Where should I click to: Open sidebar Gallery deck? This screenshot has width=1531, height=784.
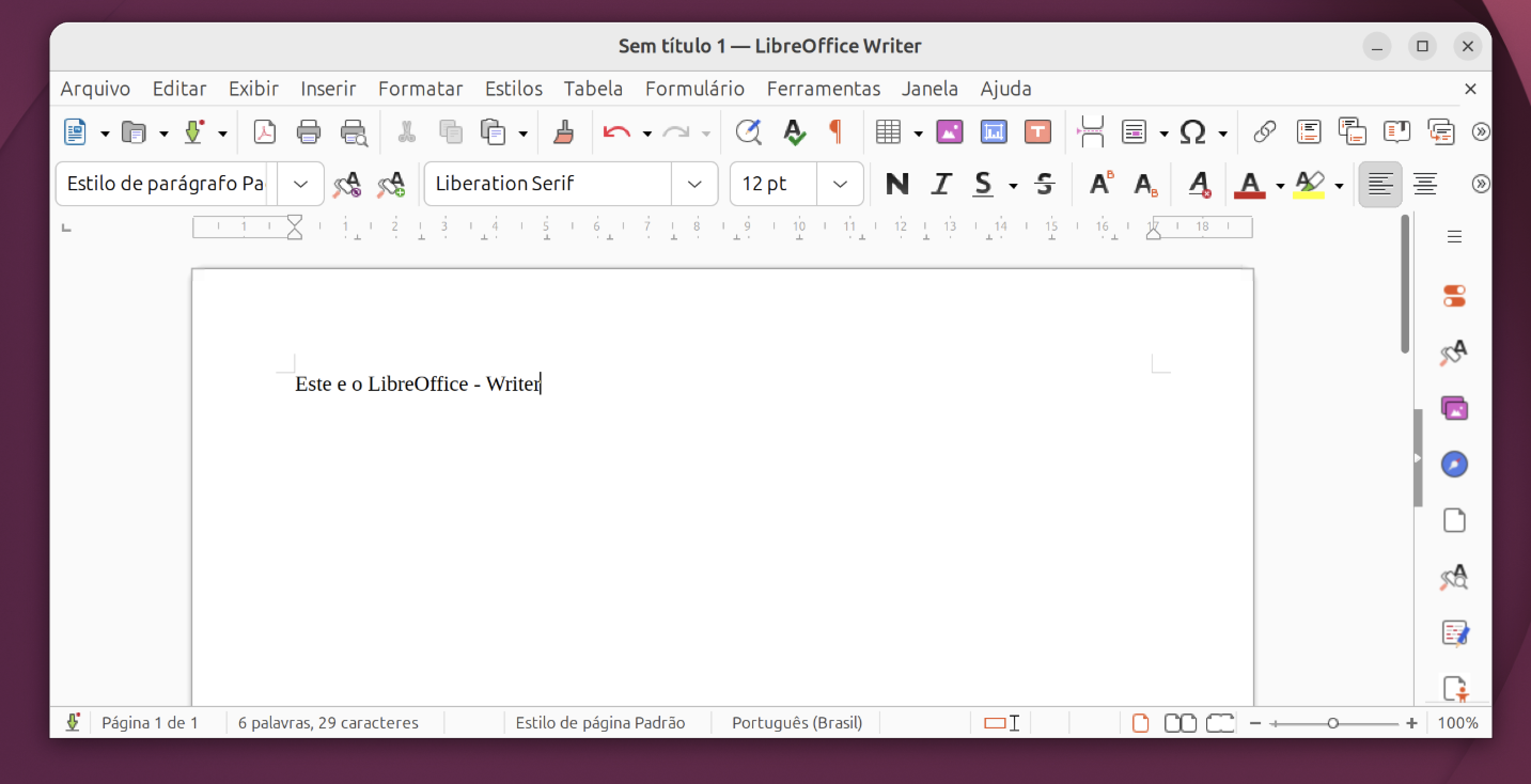tap(1454, 409)
